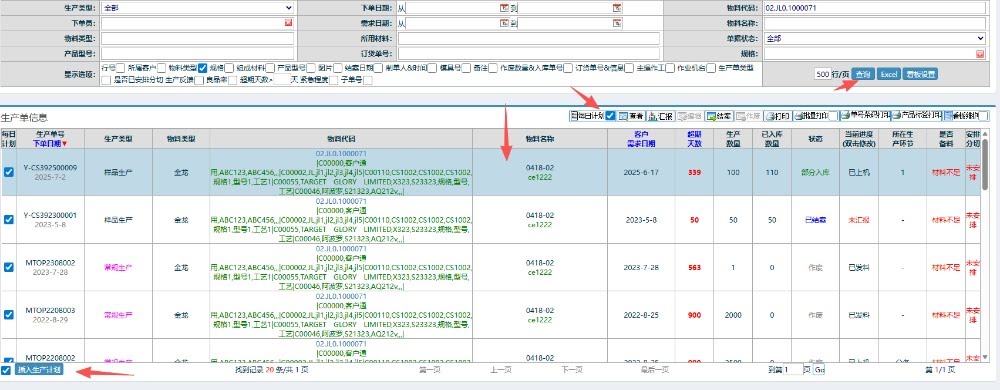Sort by 下单日期 column header
Viewport: 1000px width, 390px height.
(50, 143)
